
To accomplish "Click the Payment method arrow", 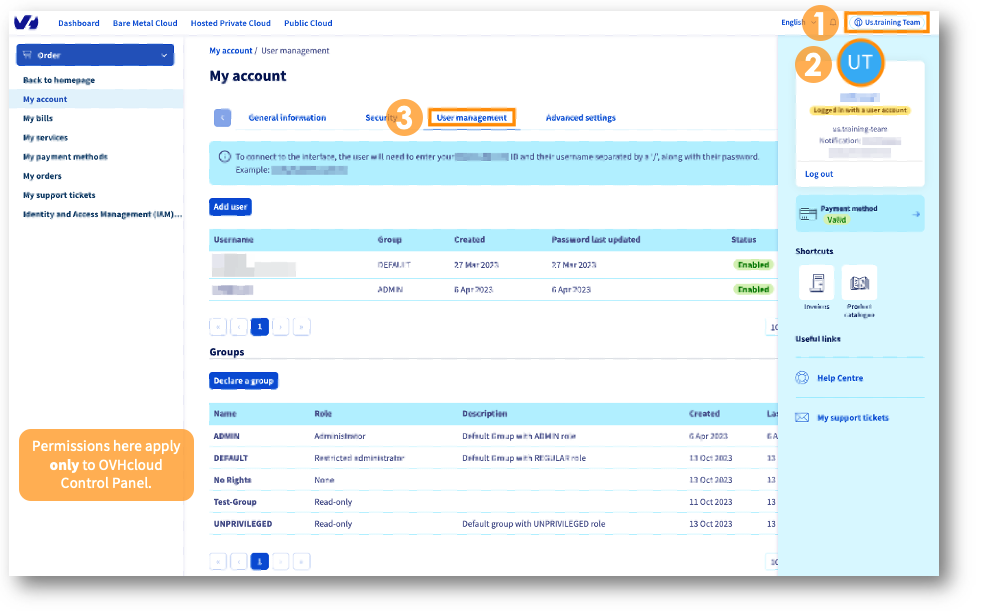I will point(916,214).
